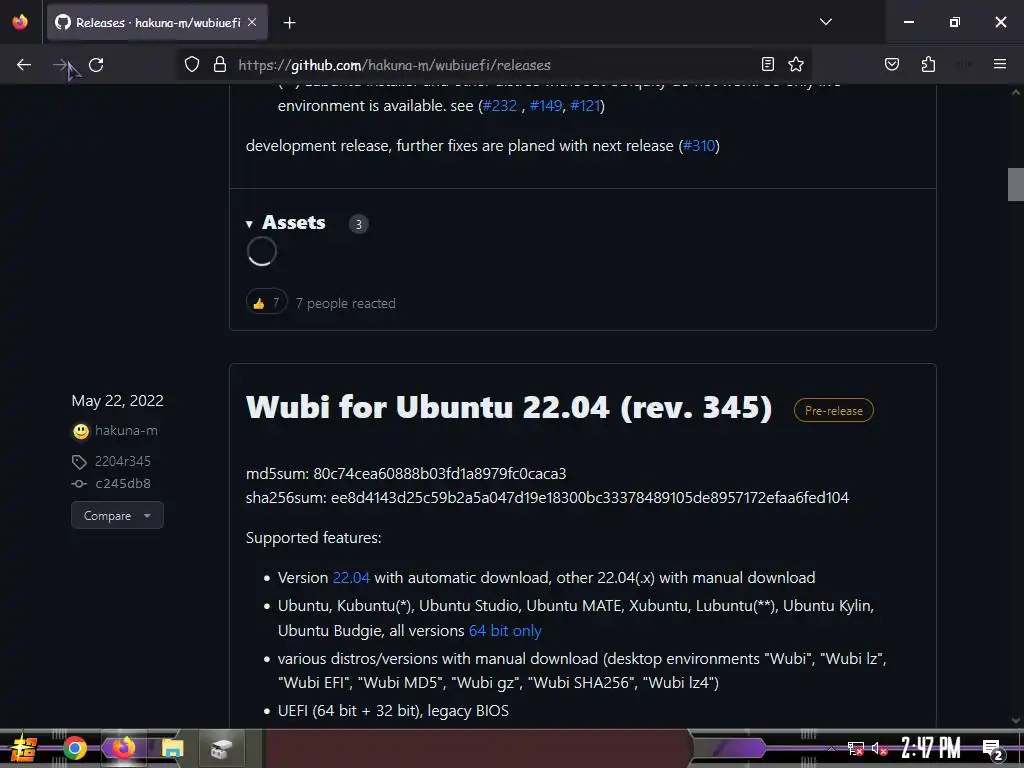
Task: Open the Compare dropdown
Action: coord(117,515)
